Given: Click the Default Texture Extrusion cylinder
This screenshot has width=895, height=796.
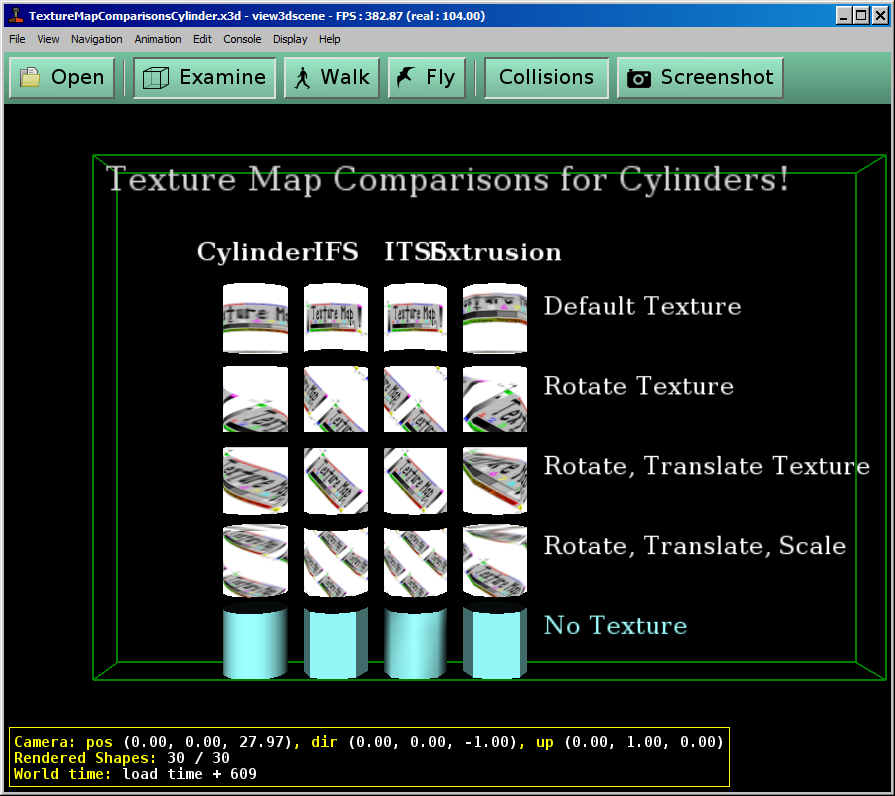Looking at the screenshot, I should (495, 318).
